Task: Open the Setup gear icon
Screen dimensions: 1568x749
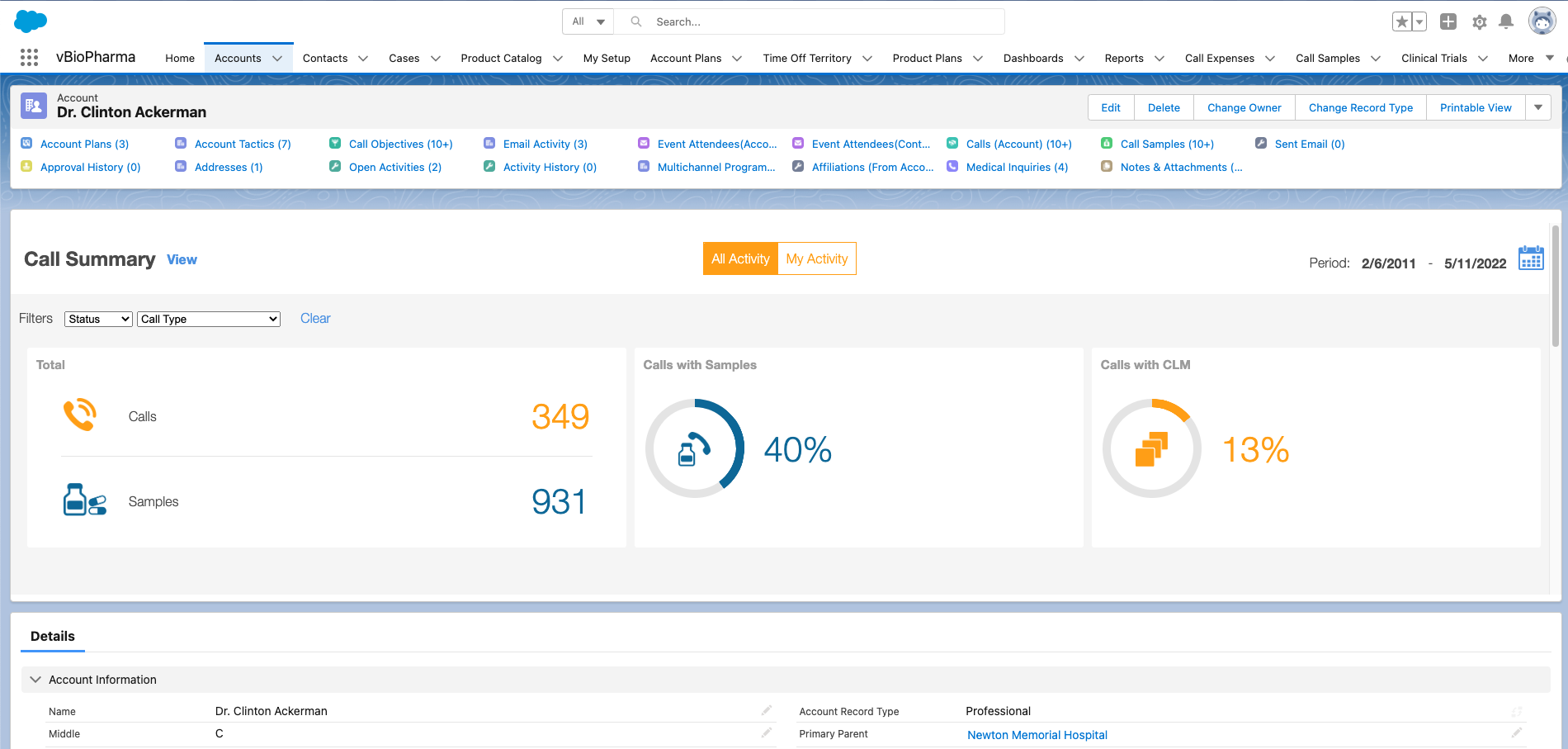Action: pos(1480,22)
